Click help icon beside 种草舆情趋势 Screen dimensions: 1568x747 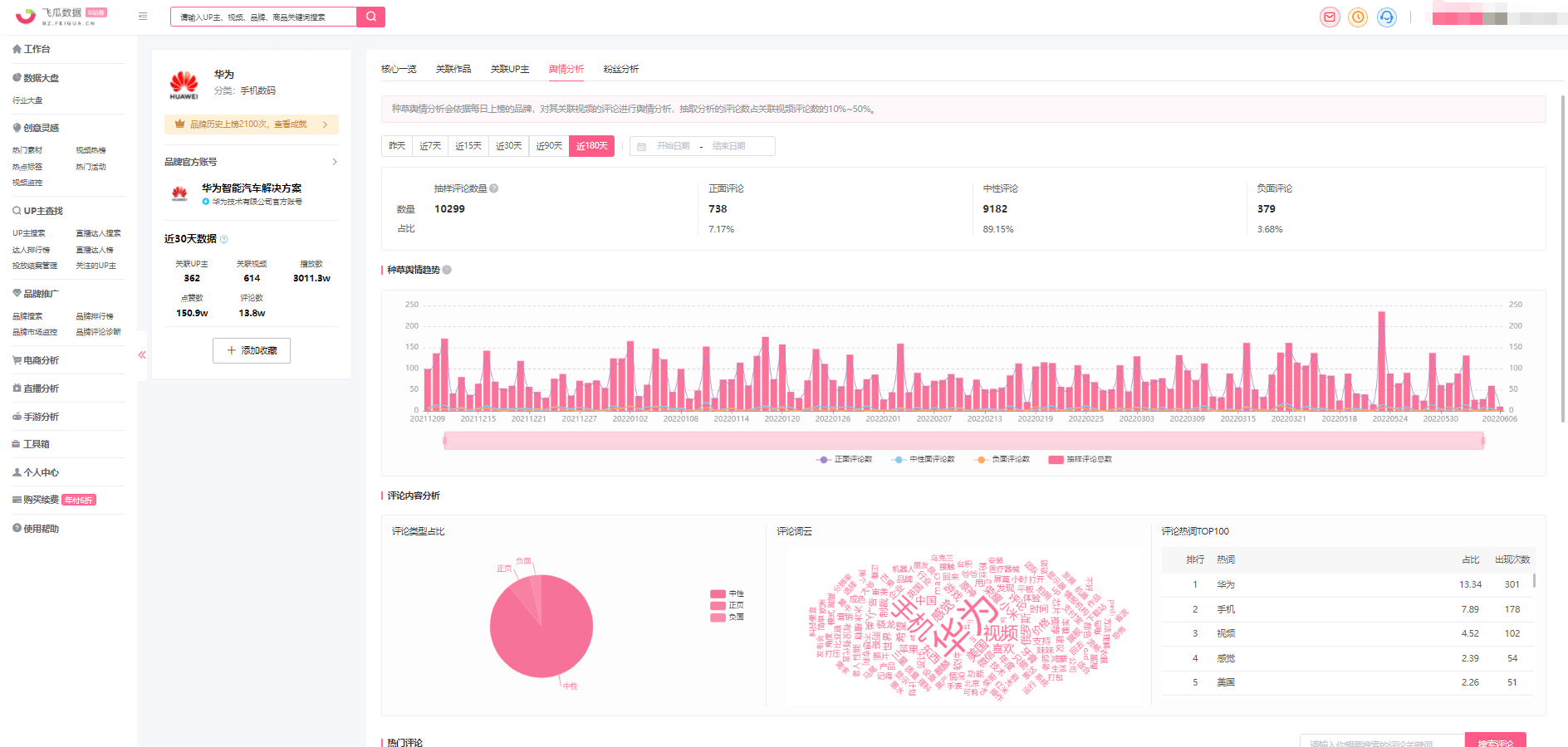coord(447,270)
